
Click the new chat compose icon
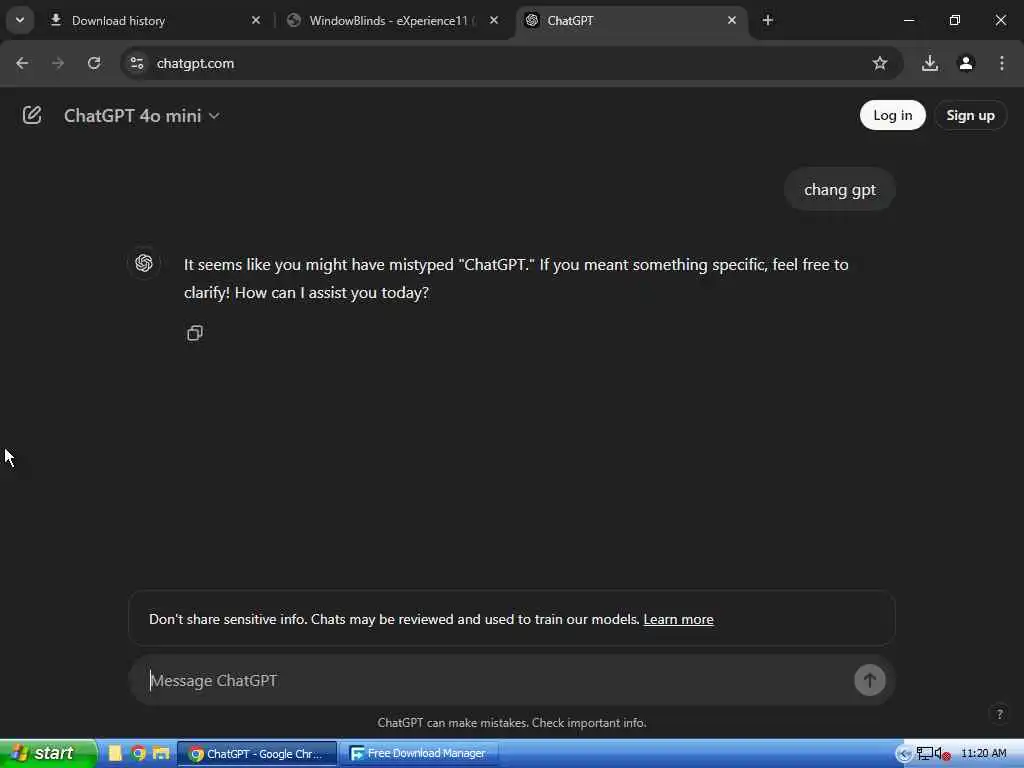31,116
